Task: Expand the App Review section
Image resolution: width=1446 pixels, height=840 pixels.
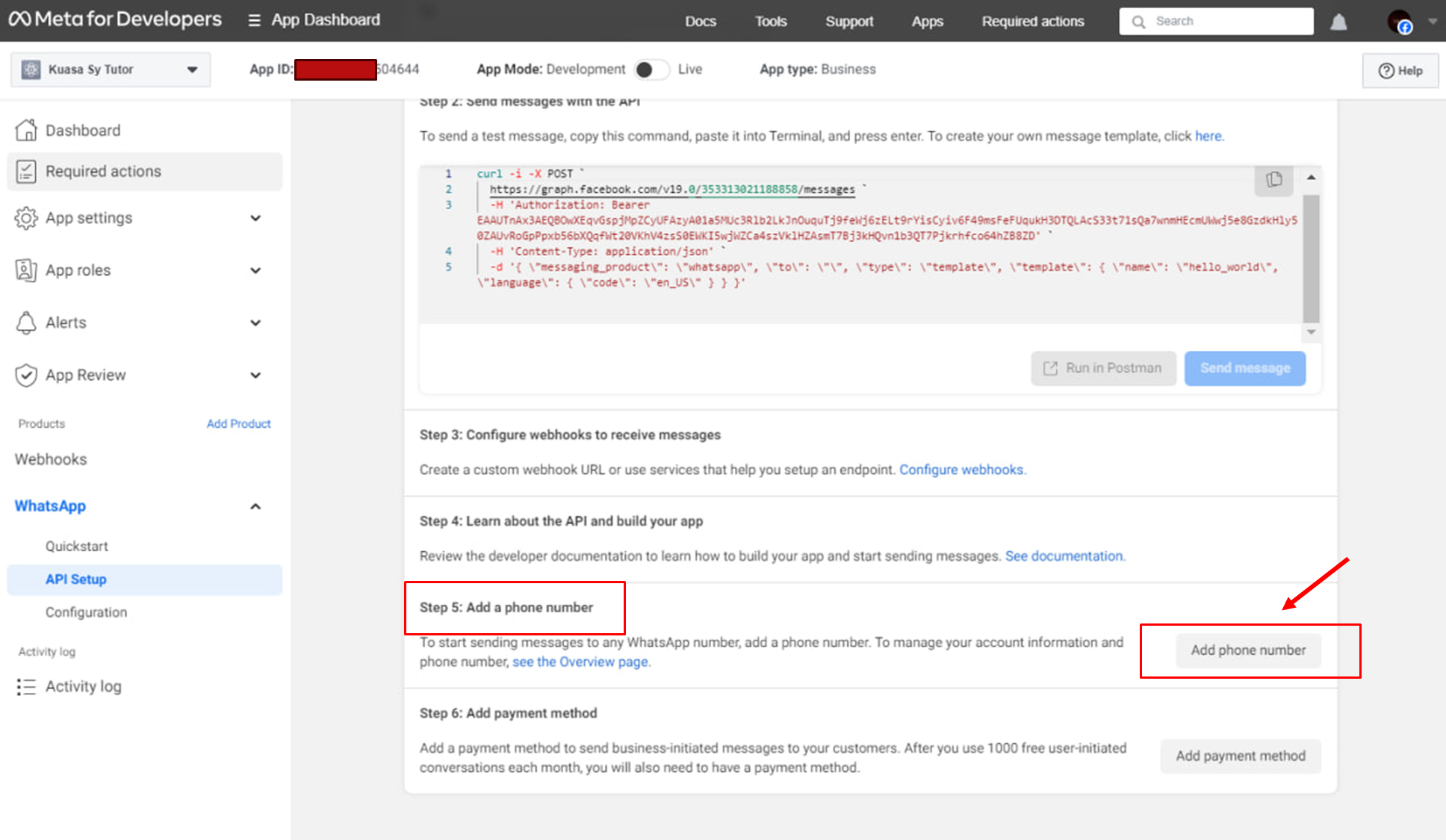Action: pos(255,375)
